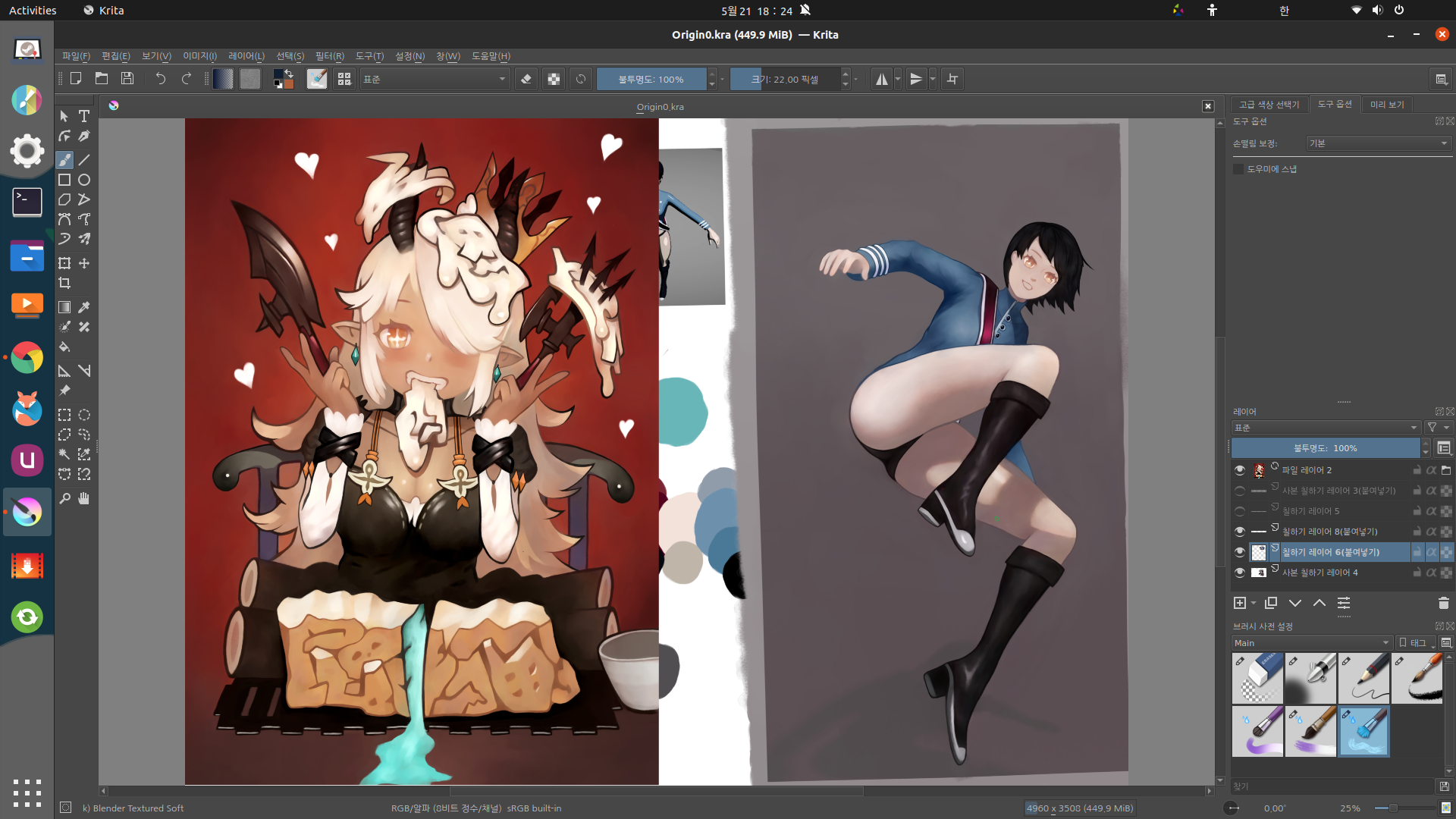Open the 설정(N) menu
The image size is (1456, 819).
[x=410, y=56]
